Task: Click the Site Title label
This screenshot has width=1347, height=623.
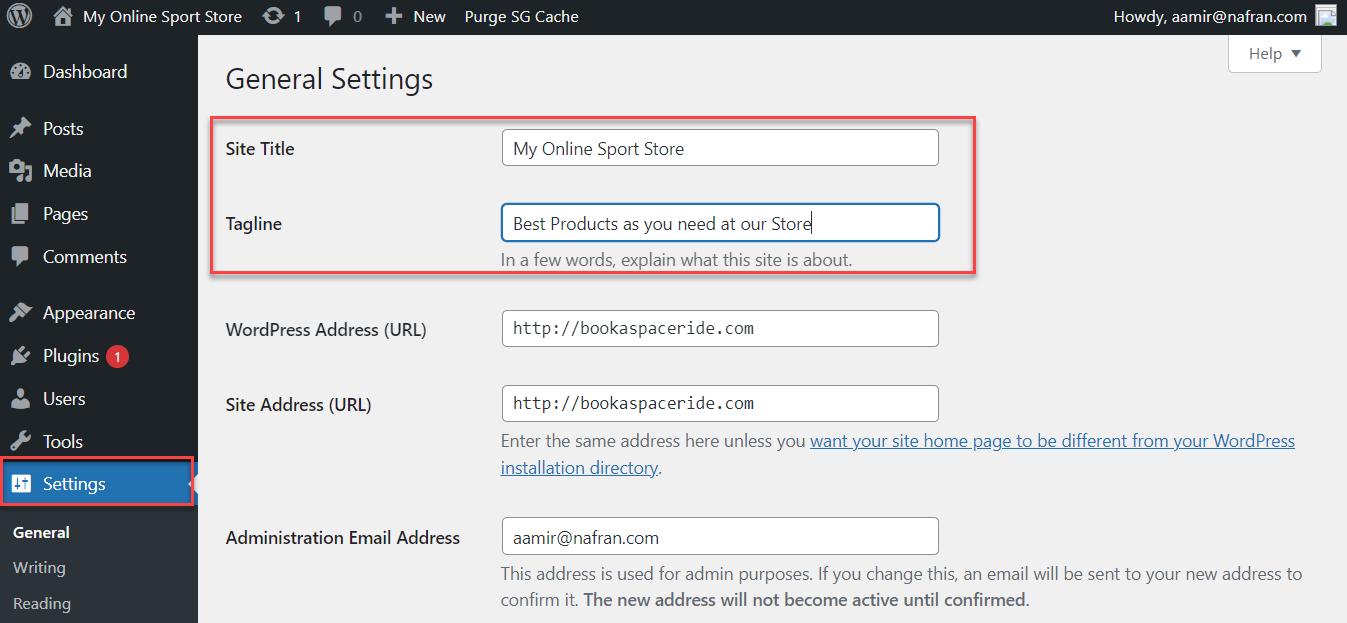Action: pyautogui.click(x=260, y=149)
